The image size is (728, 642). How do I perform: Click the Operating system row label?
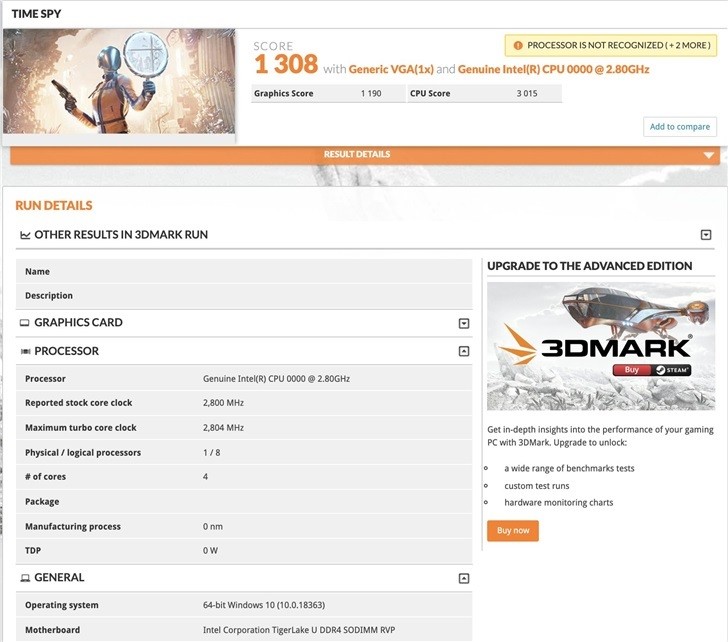pos(62,605)
